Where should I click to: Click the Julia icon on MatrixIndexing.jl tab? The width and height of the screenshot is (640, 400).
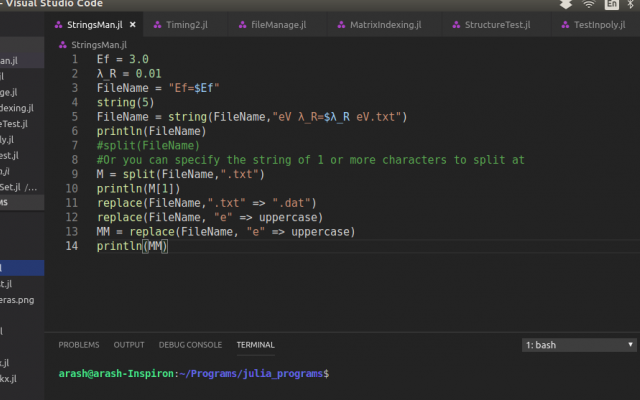click(x=341, y=25)
